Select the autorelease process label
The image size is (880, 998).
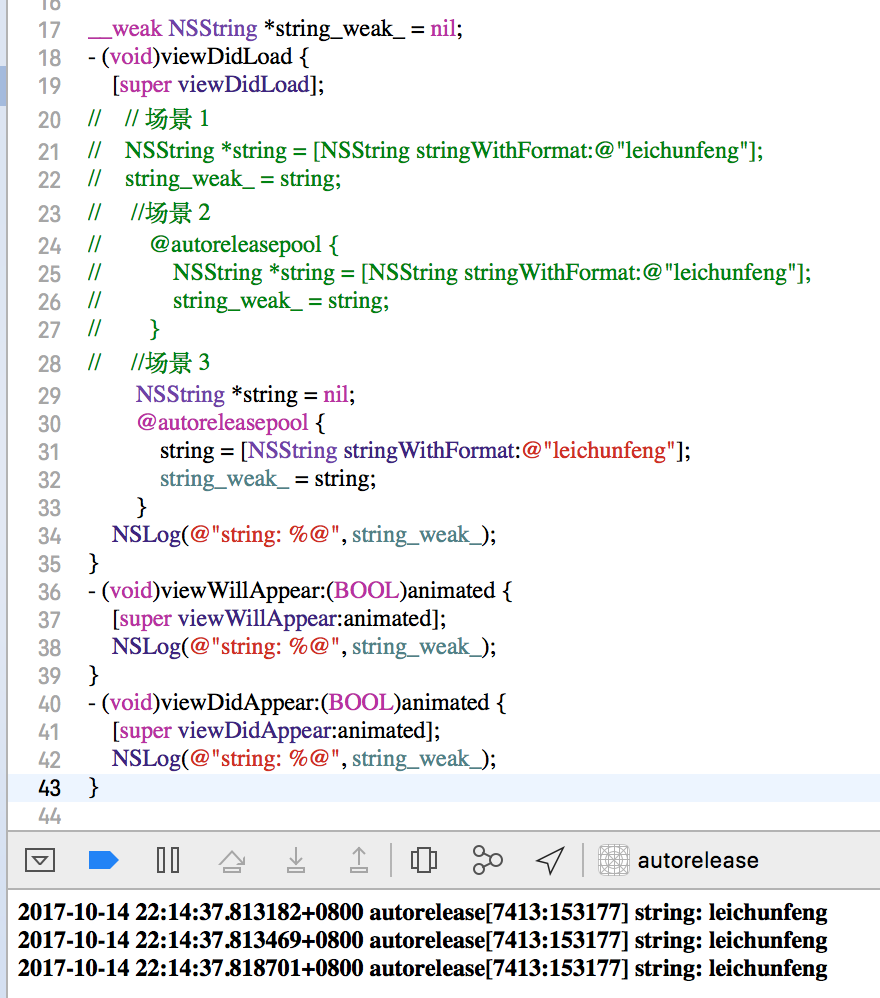pos(698,861)
